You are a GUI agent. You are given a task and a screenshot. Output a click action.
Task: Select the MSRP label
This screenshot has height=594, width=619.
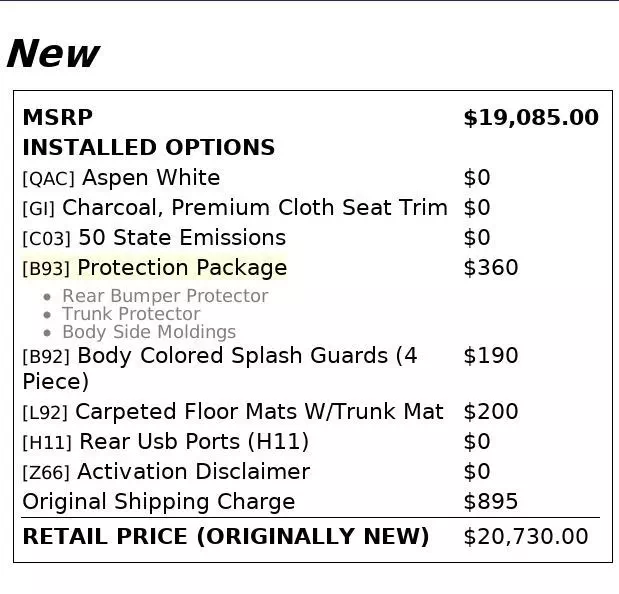[57, 118]
